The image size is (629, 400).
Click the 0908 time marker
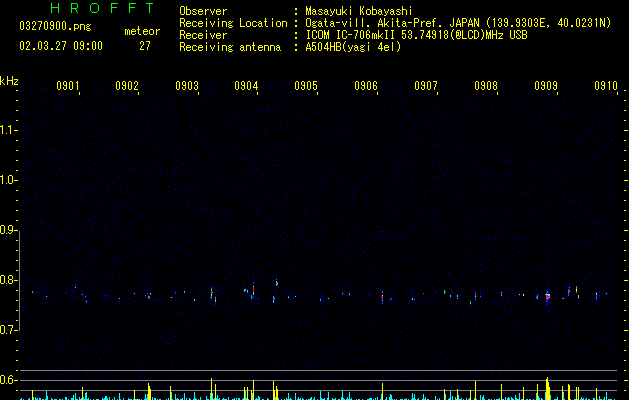point(486,86)
